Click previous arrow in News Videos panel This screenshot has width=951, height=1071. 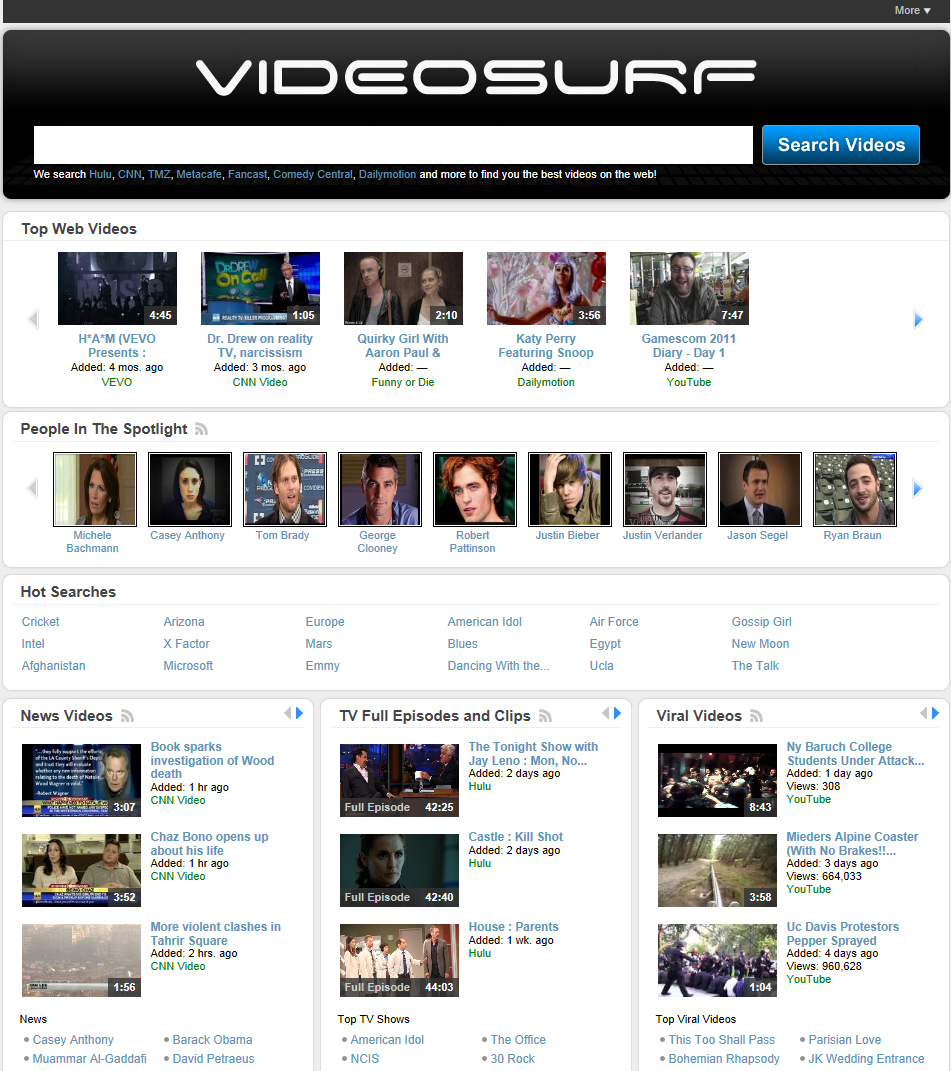[288, 713]
